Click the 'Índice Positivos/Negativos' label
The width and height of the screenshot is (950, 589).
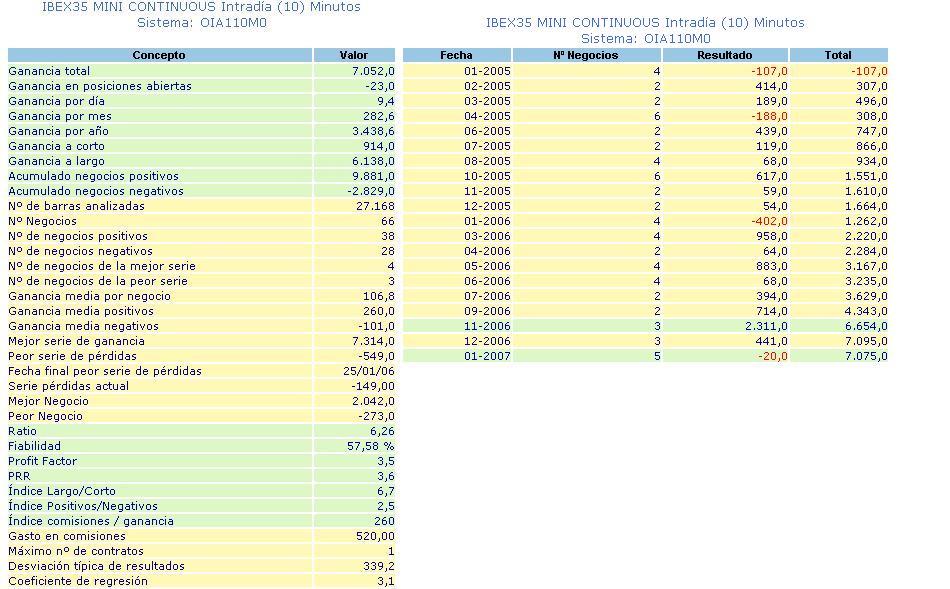tap(82, 506)
